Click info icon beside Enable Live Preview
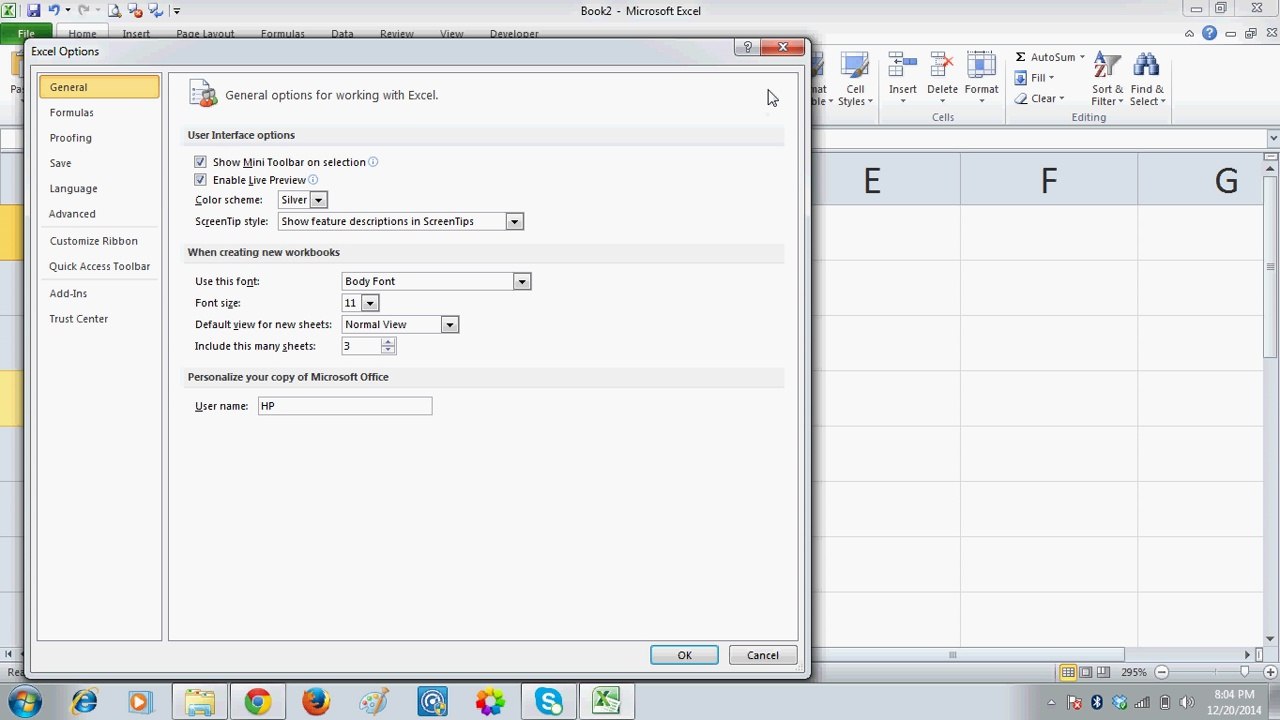This screenshot has width=1280, height=720. click(313, 180)
